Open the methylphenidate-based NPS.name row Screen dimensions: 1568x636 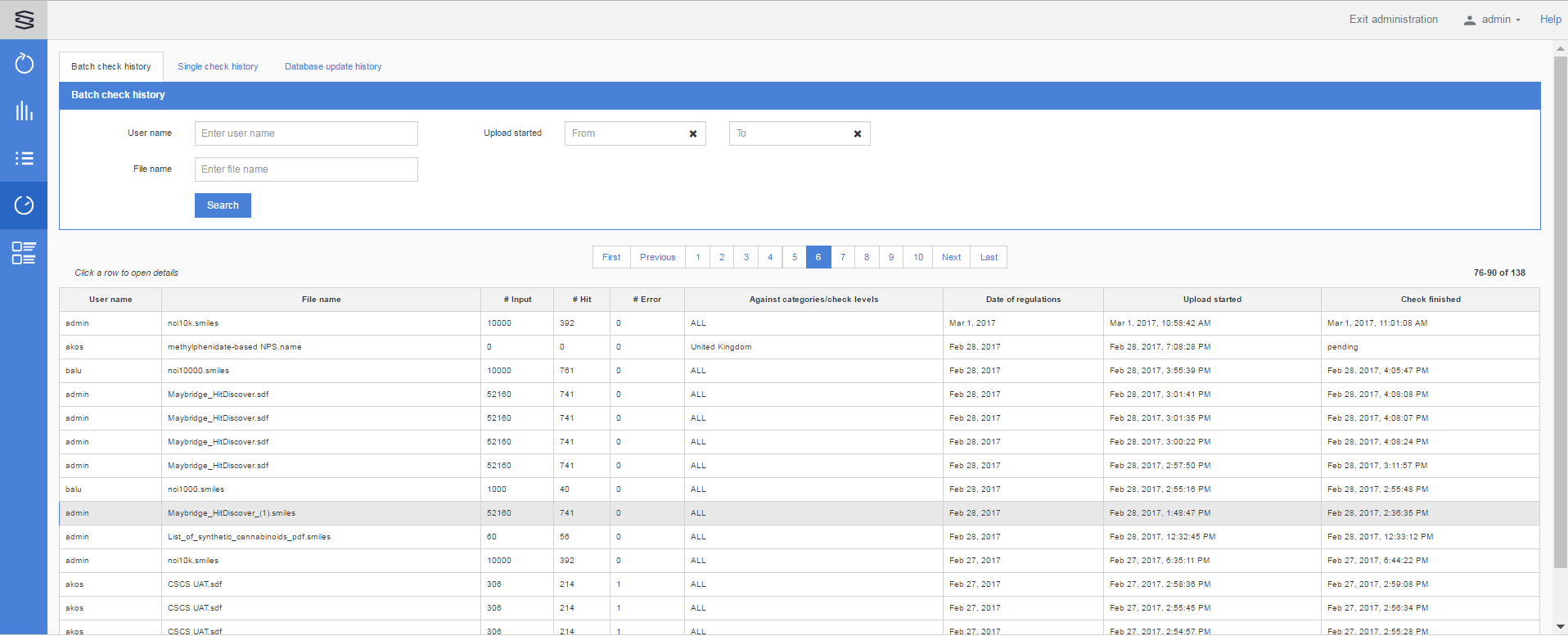click(799, 347)
